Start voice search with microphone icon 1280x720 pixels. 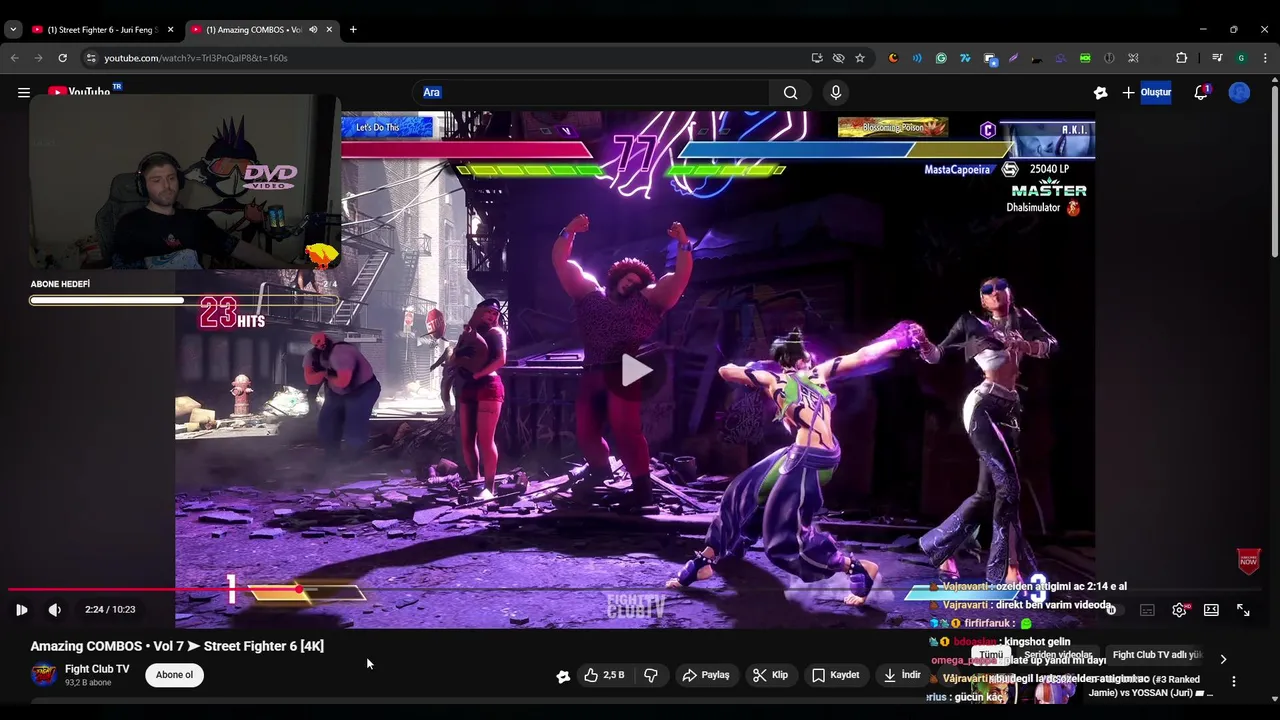(836, 92)
